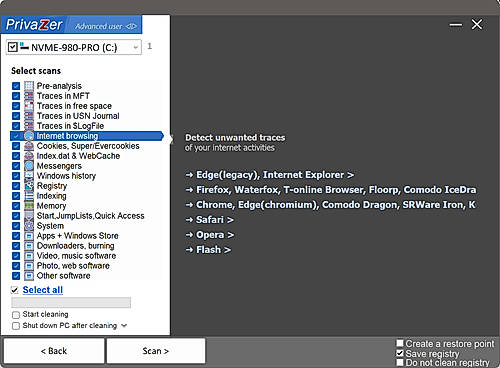Click the Cookies, Super/Evercookies icon
This screenshot has width=500, height=368.
29,146
